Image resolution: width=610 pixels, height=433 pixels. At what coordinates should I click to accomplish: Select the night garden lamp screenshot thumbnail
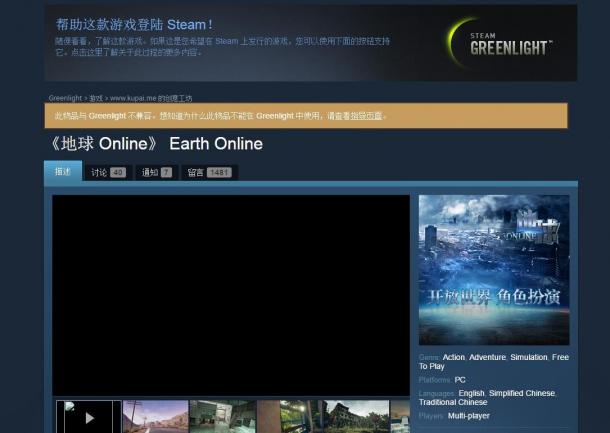290,417
